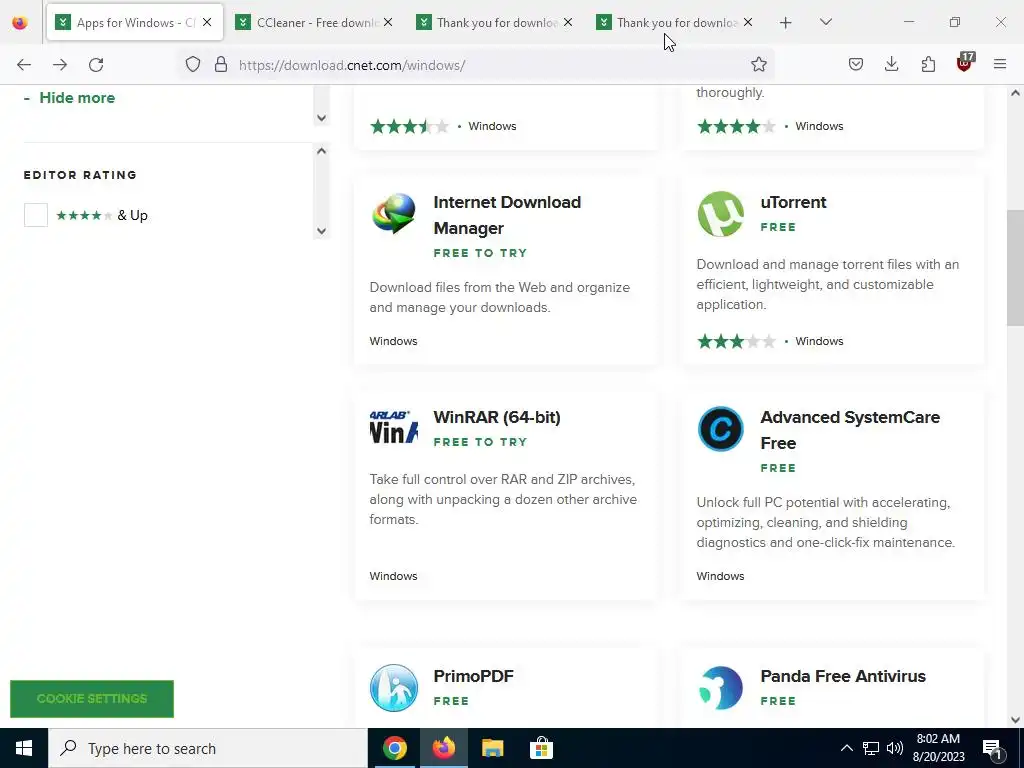Bookmark this page with the star icon

tap(758, 64)
